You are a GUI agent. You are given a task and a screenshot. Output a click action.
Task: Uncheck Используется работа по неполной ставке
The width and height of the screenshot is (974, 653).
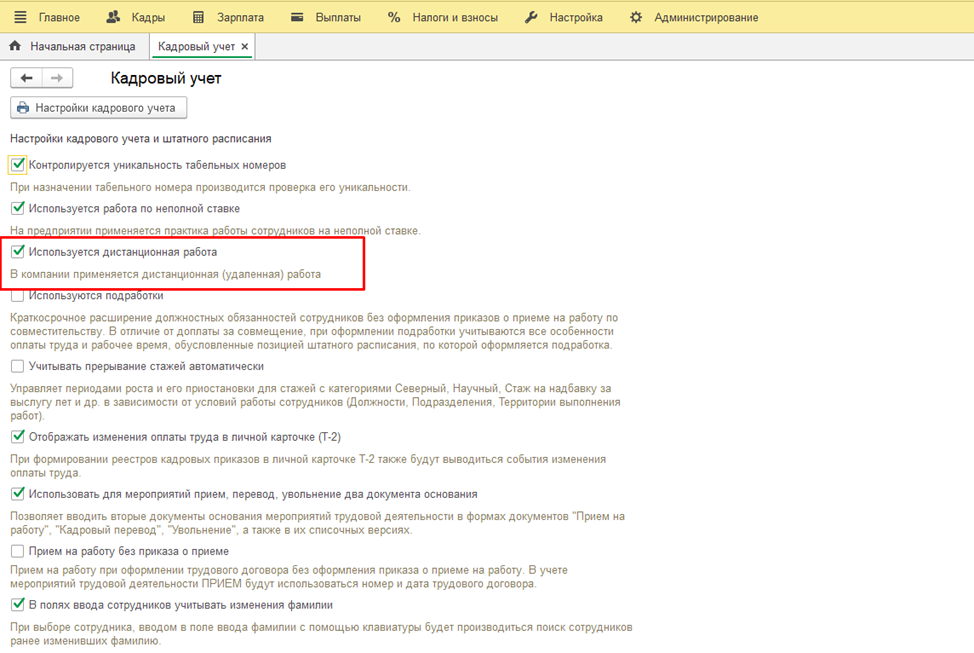tap(18, 208)
